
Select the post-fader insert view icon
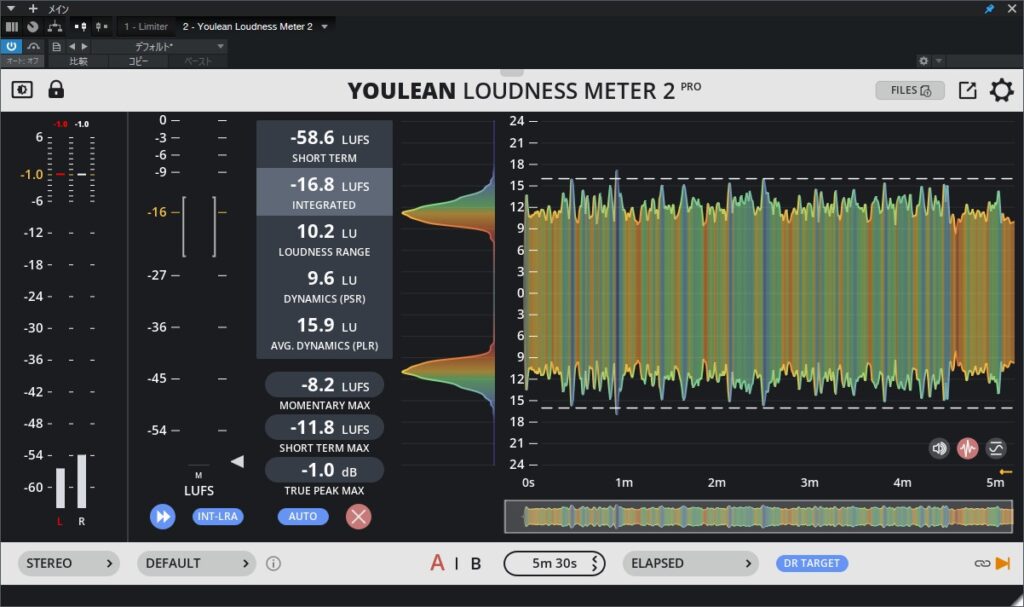tap(101, 27)
